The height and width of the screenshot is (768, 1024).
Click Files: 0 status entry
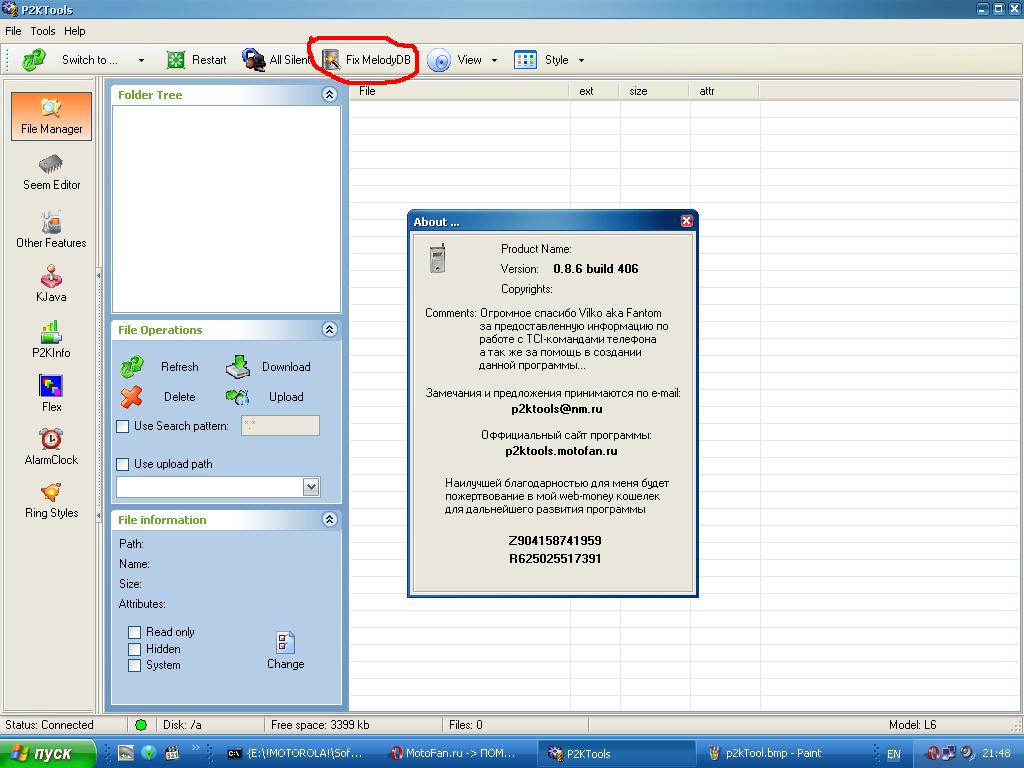click(x=466, y=725)
